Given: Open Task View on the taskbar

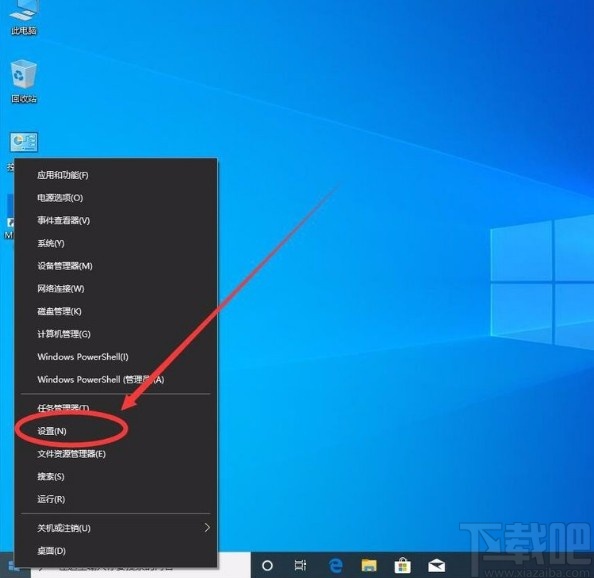Looking at the screenshot, I should [300, 566].
